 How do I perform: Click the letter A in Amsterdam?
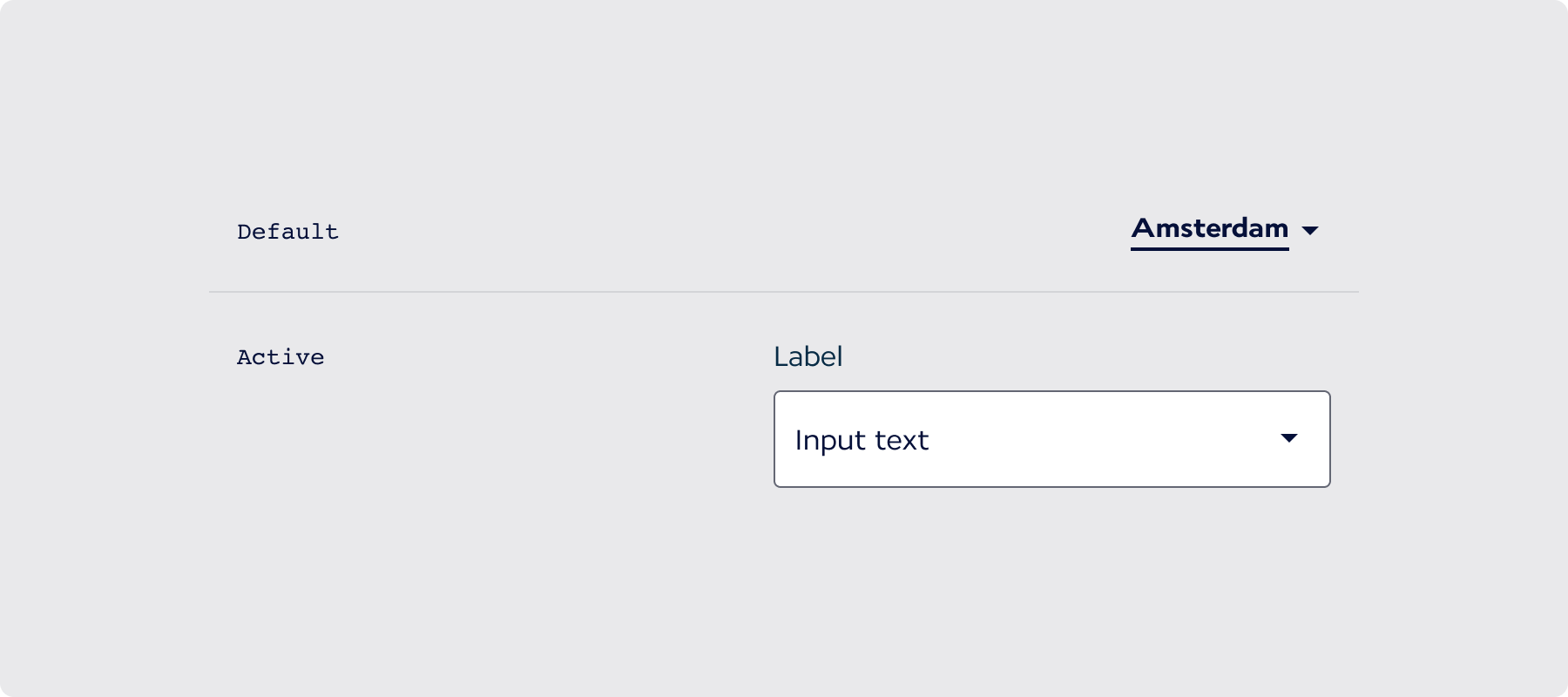[1142, 228]
